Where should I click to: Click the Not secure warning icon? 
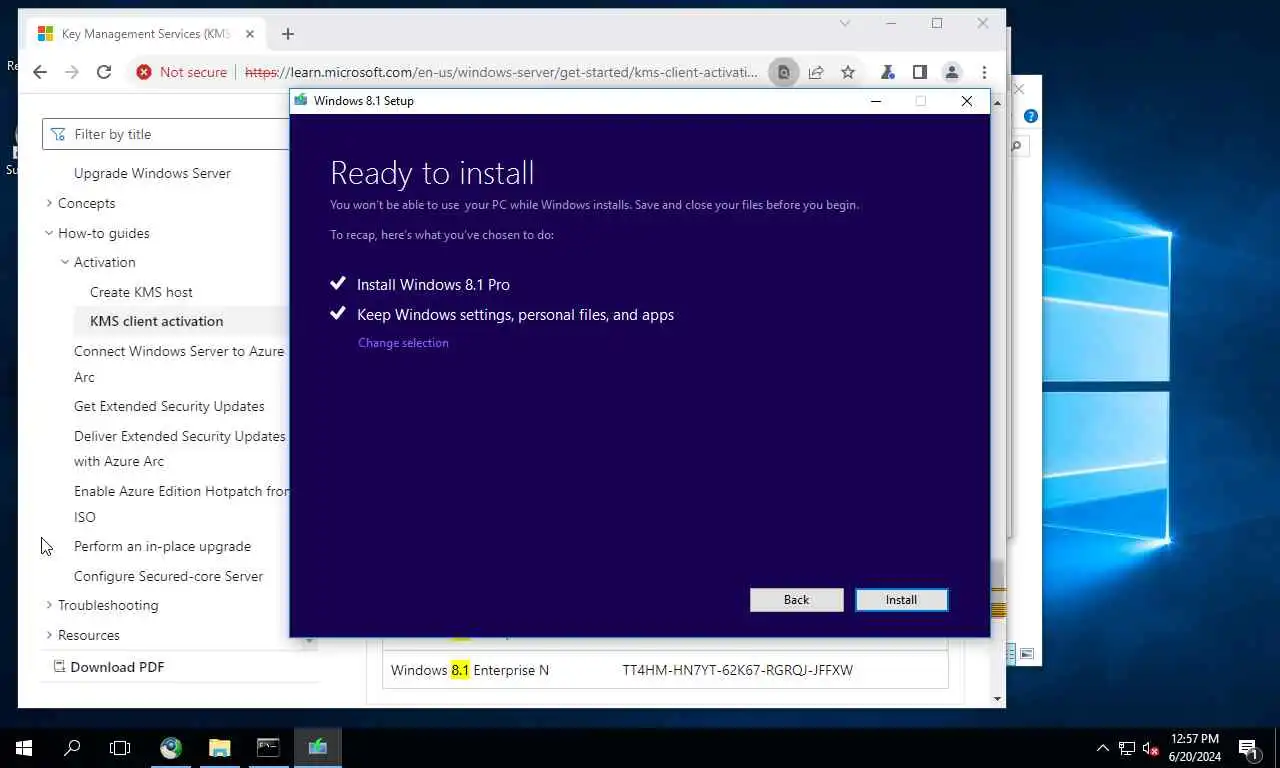tap(144, 72)
